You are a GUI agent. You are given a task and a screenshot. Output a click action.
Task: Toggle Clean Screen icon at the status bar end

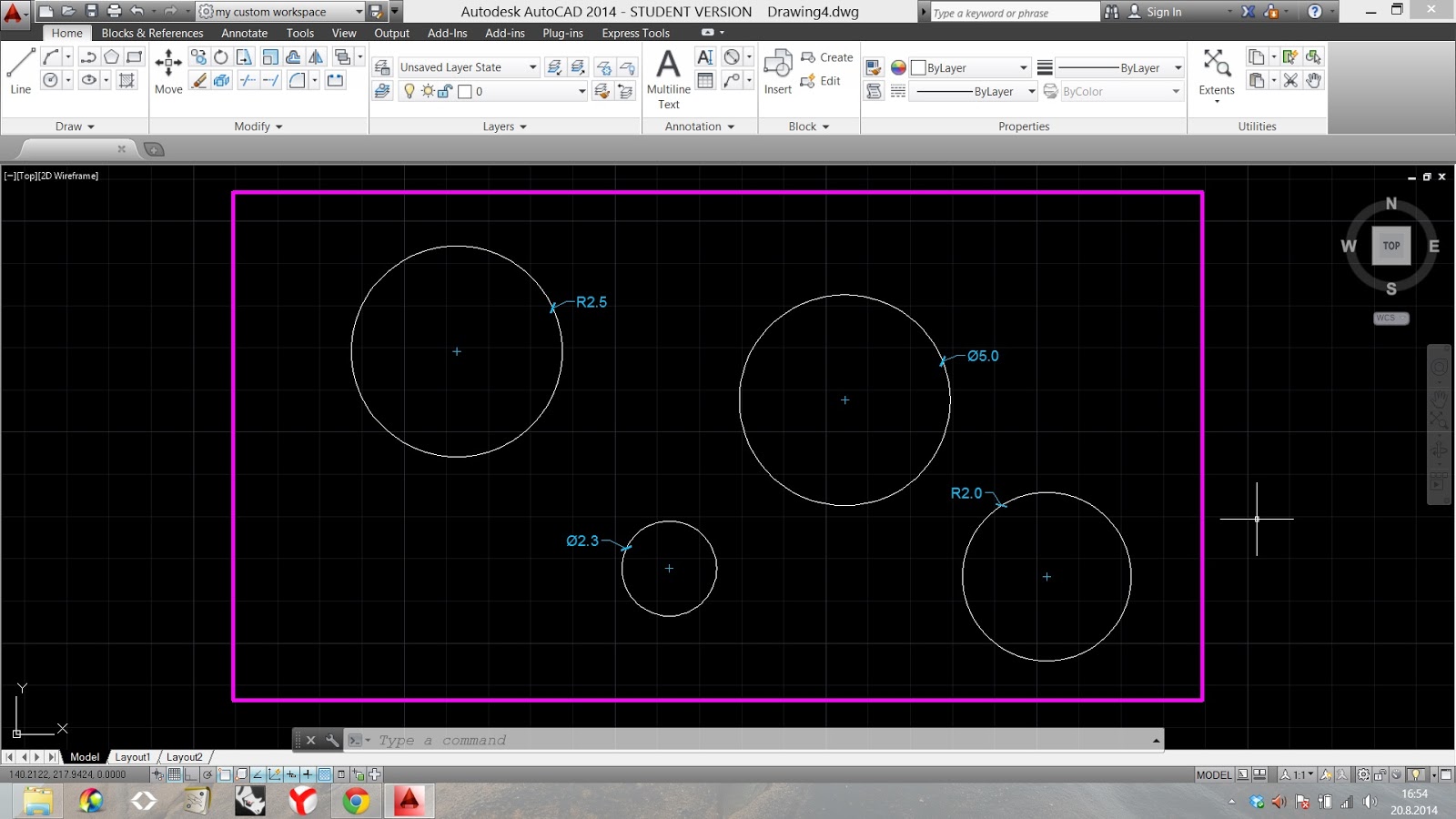(1446, 774)
